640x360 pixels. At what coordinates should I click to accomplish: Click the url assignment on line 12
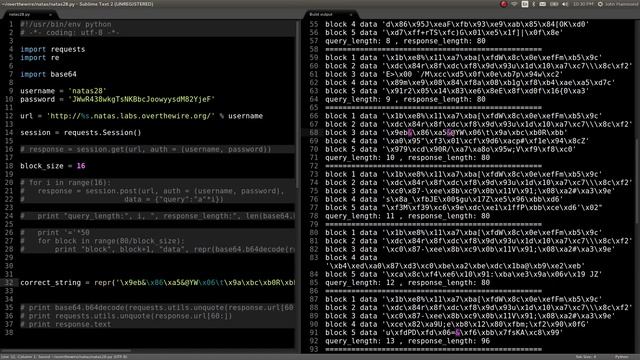coord(141,116)
